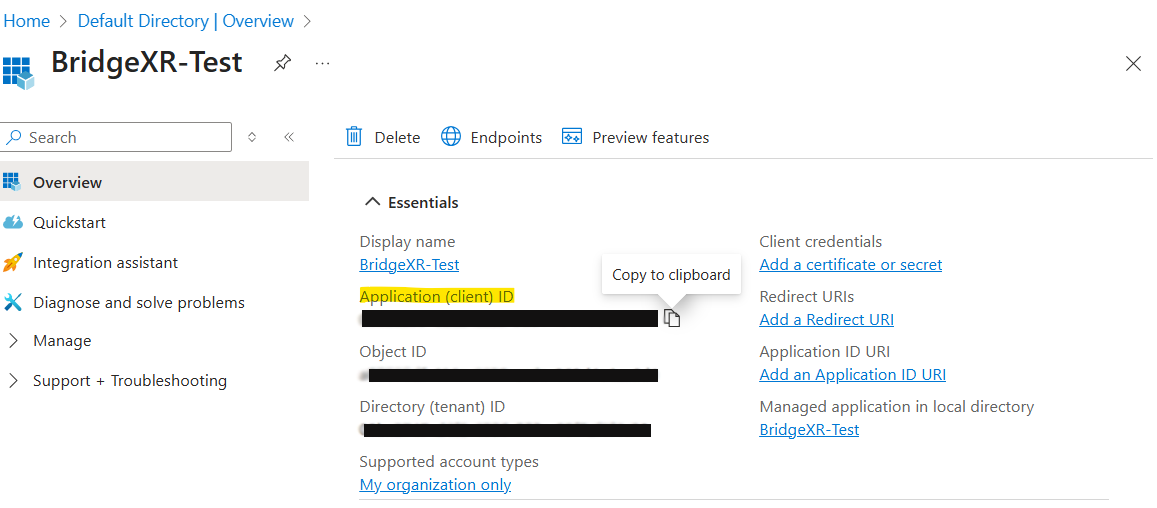Collapse the sidebar with double chevron
1157x508 pixels.
point(289,137)
